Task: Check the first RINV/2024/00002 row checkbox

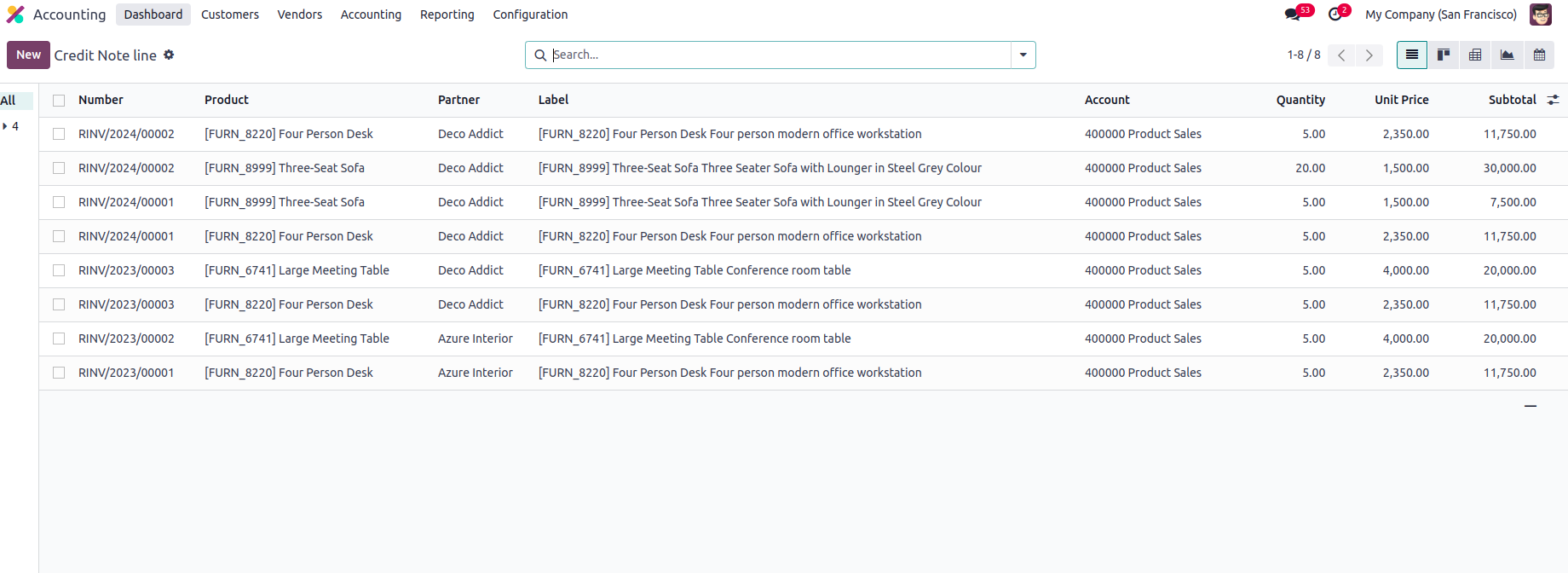Action: pos(59,134)
